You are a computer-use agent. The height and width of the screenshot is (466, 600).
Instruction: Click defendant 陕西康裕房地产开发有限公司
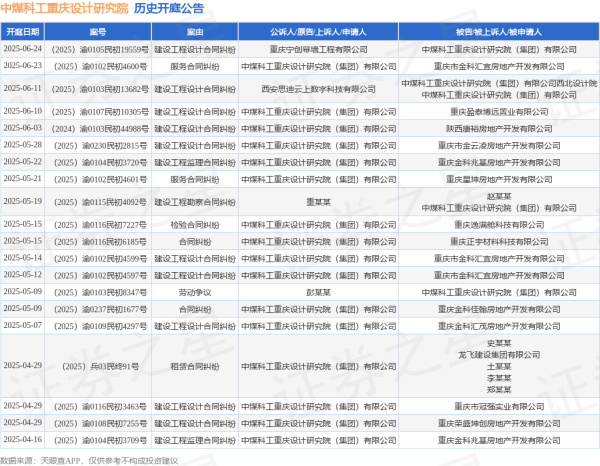click(x=499, y=129)
